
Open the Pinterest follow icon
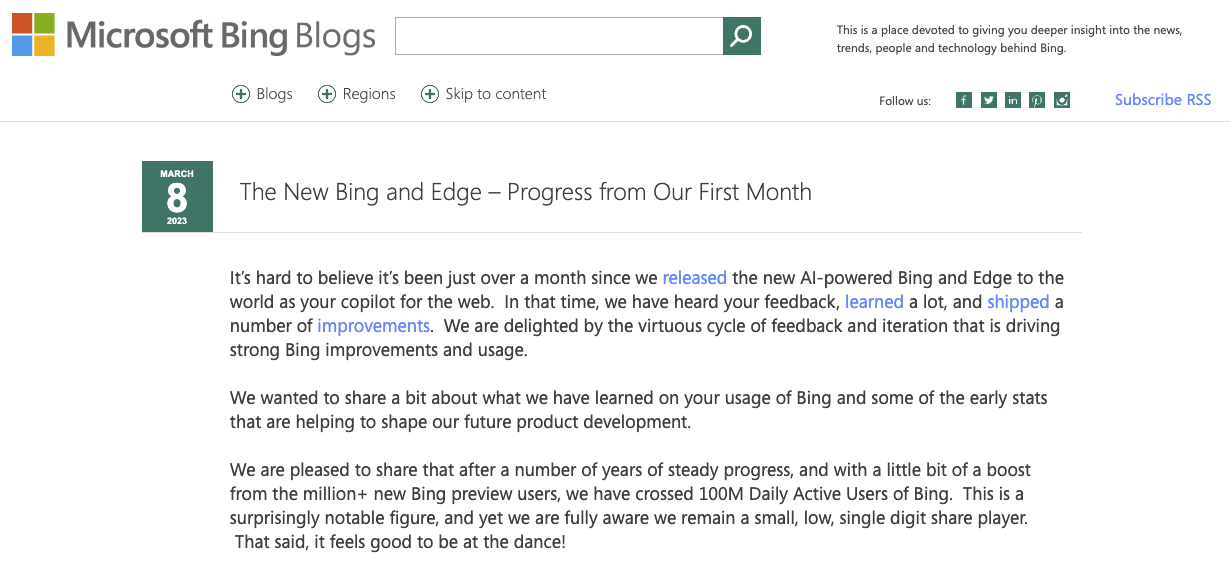point(1037,100)
